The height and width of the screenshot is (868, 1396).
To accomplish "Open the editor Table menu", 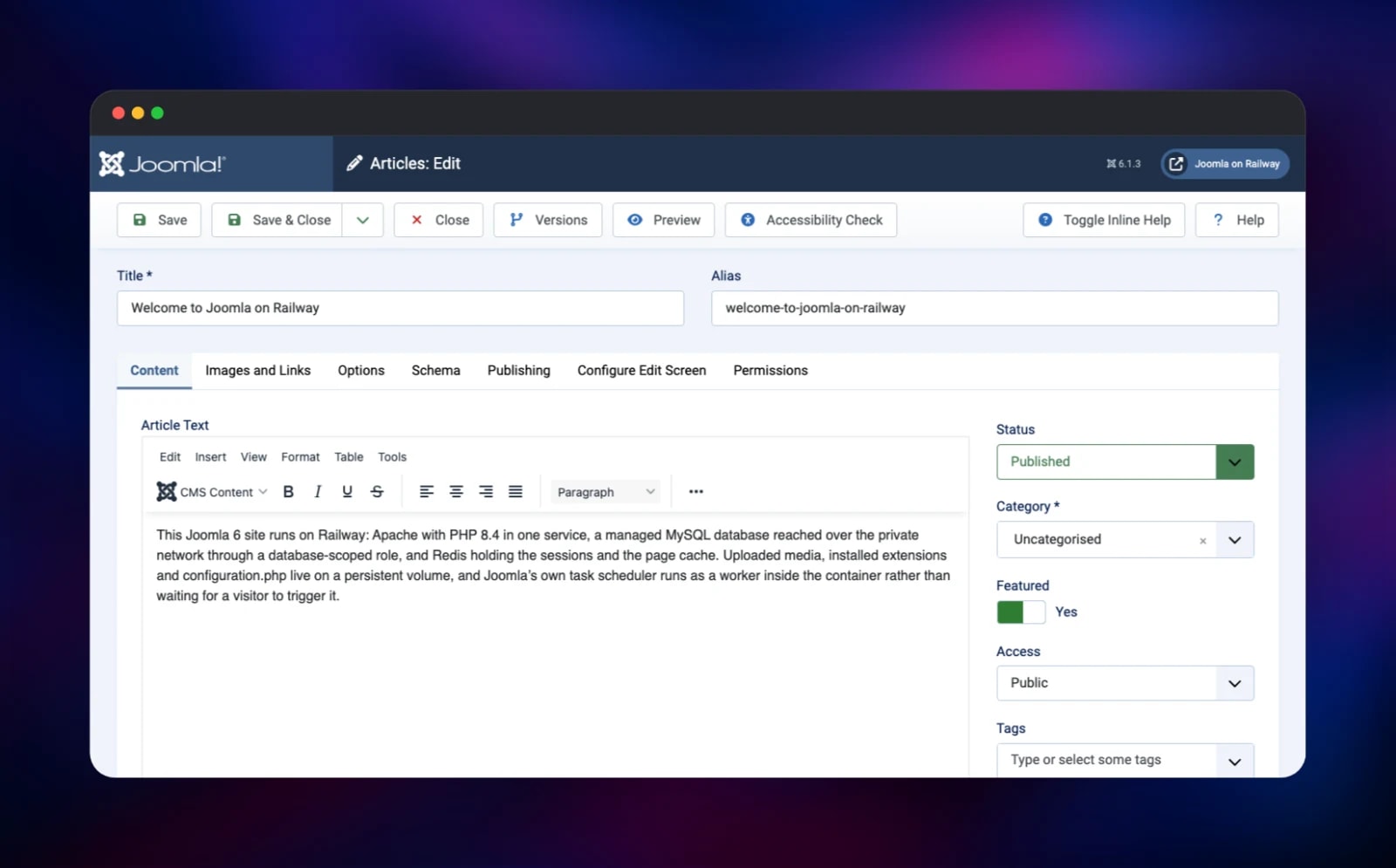I will 349,457.
